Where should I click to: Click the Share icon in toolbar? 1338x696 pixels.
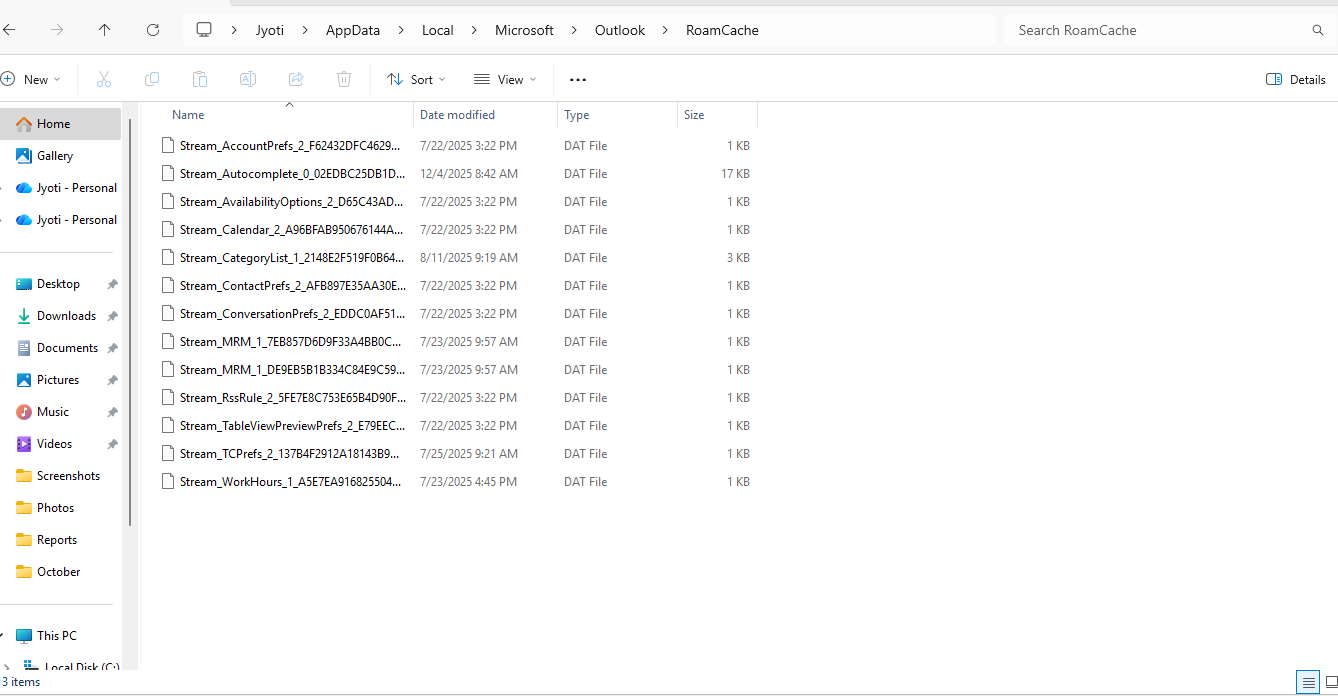pyautogui.click(x=296, y=79)
